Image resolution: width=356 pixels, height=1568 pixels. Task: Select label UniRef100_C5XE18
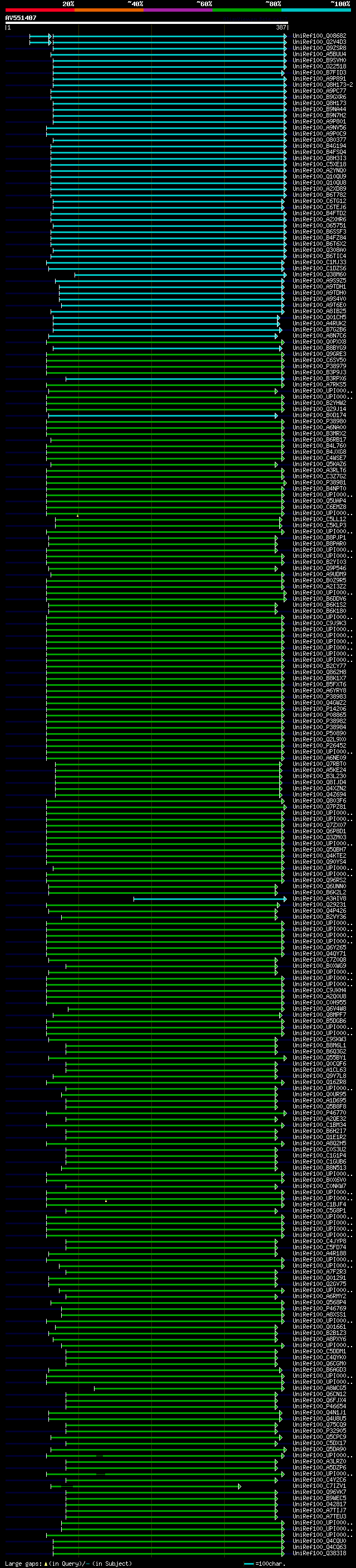pos(319,164)
